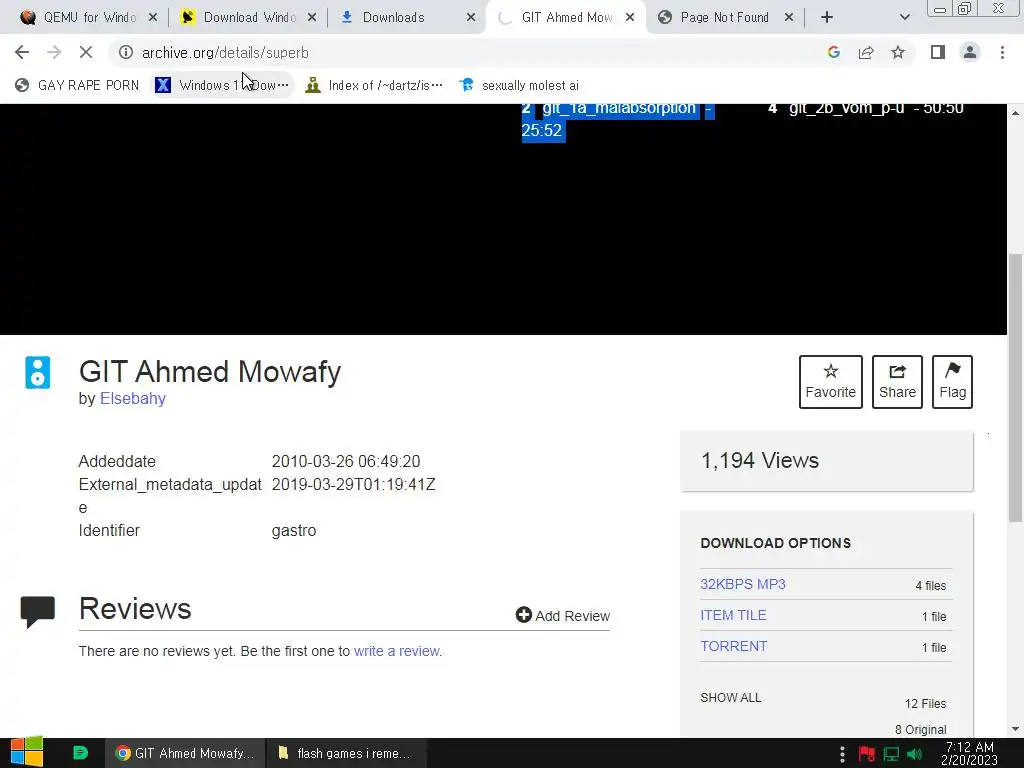Close the Download Windows tab
This screenshot has height=768, width=1024.
pos(312,18)
